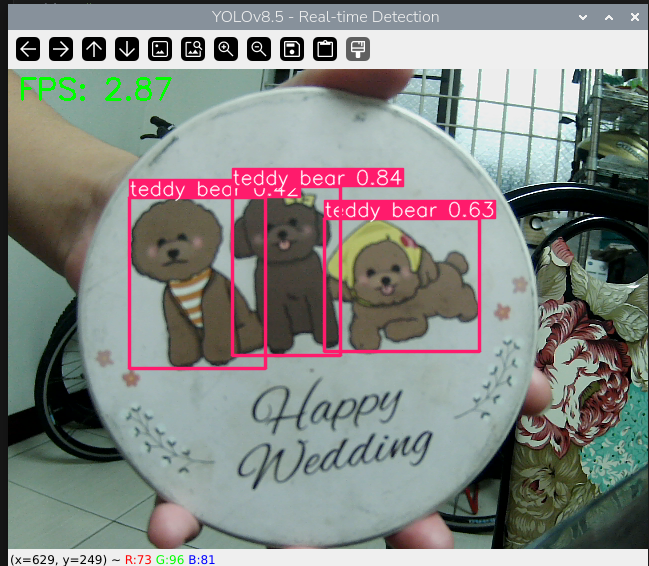Maximize the window with the up caret
Image resolution: width=649 pixels, height=566 pixels.
[x=609, y=17]
